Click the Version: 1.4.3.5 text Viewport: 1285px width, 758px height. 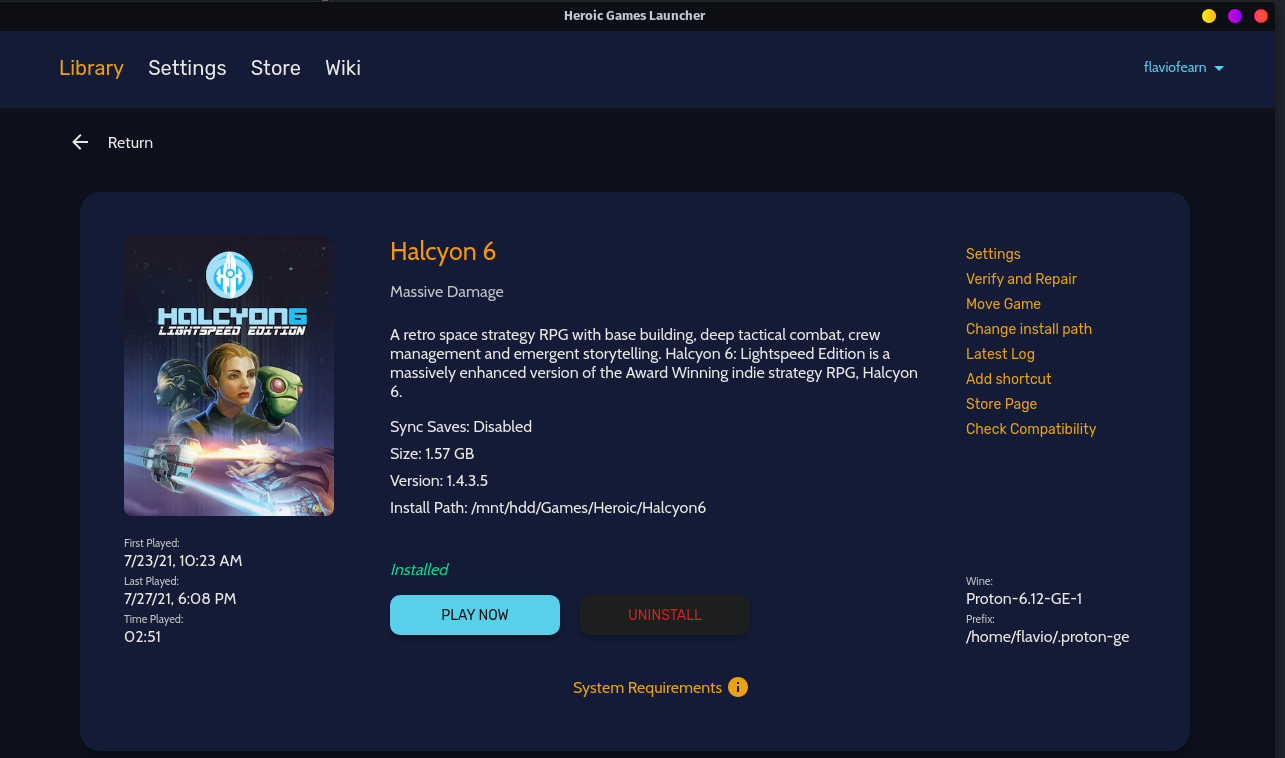click(x=439, y=481)
